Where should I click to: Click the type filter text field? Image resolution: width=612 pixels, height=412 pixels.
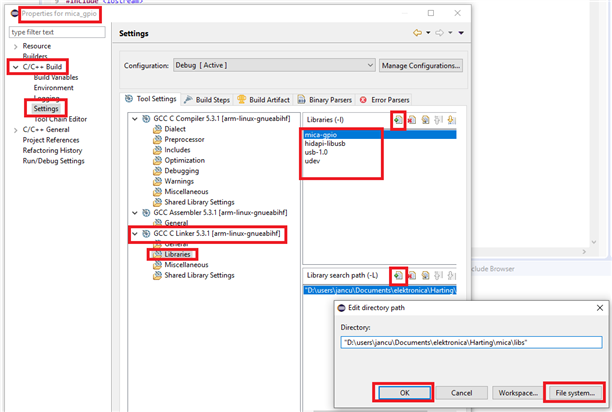pos(57,32)
